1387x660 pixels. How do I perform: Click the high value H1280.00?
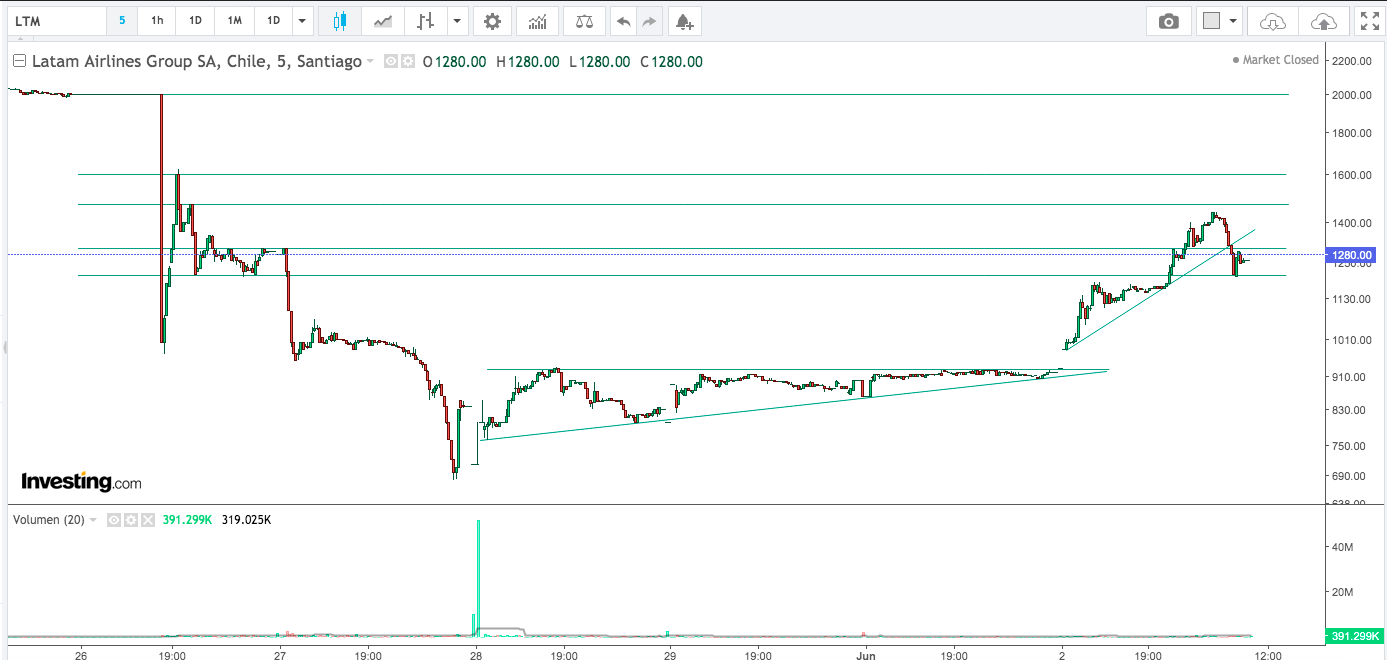[527, 61]
